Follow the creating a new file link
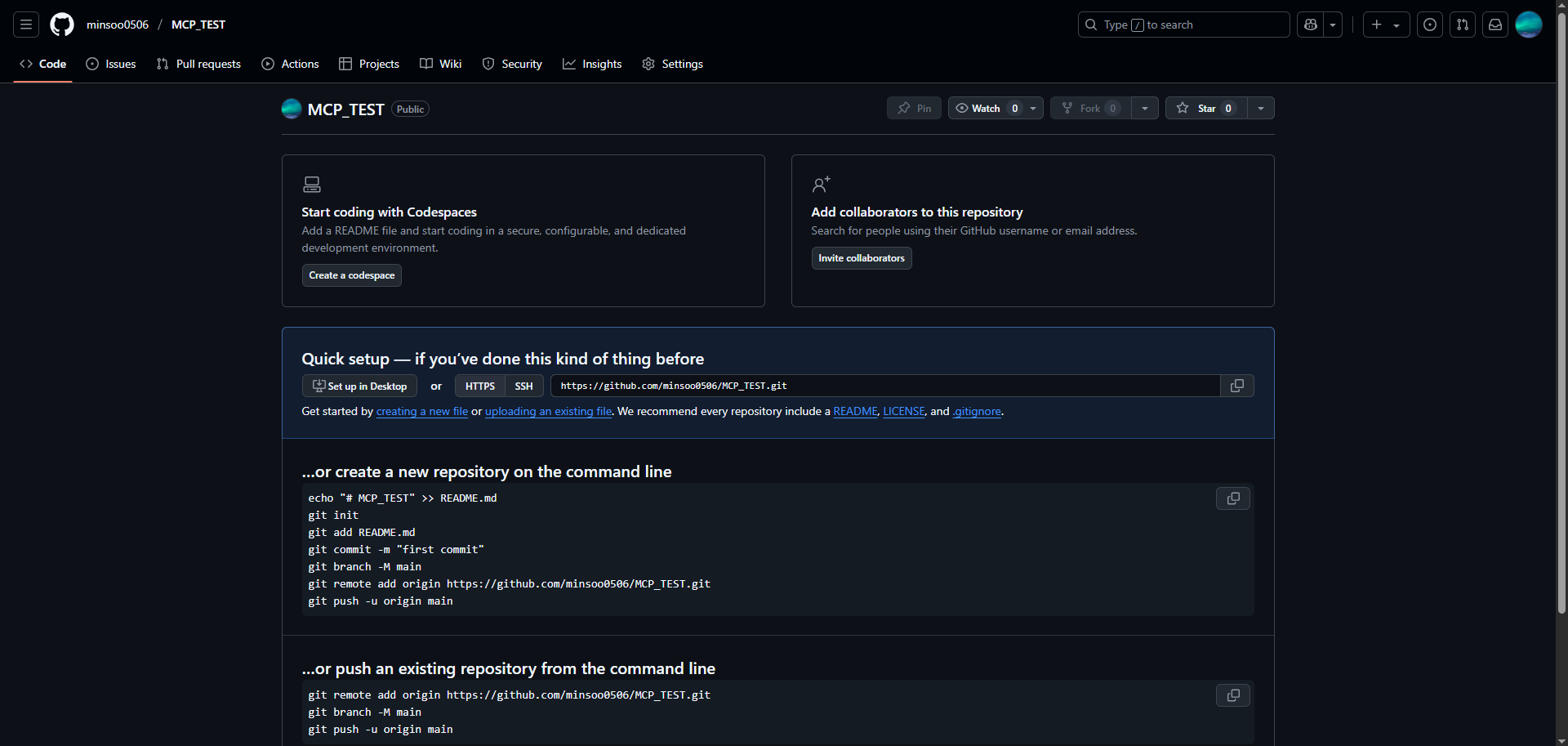This screenshot has width=1568, height=746. click(x=422, y=411)
